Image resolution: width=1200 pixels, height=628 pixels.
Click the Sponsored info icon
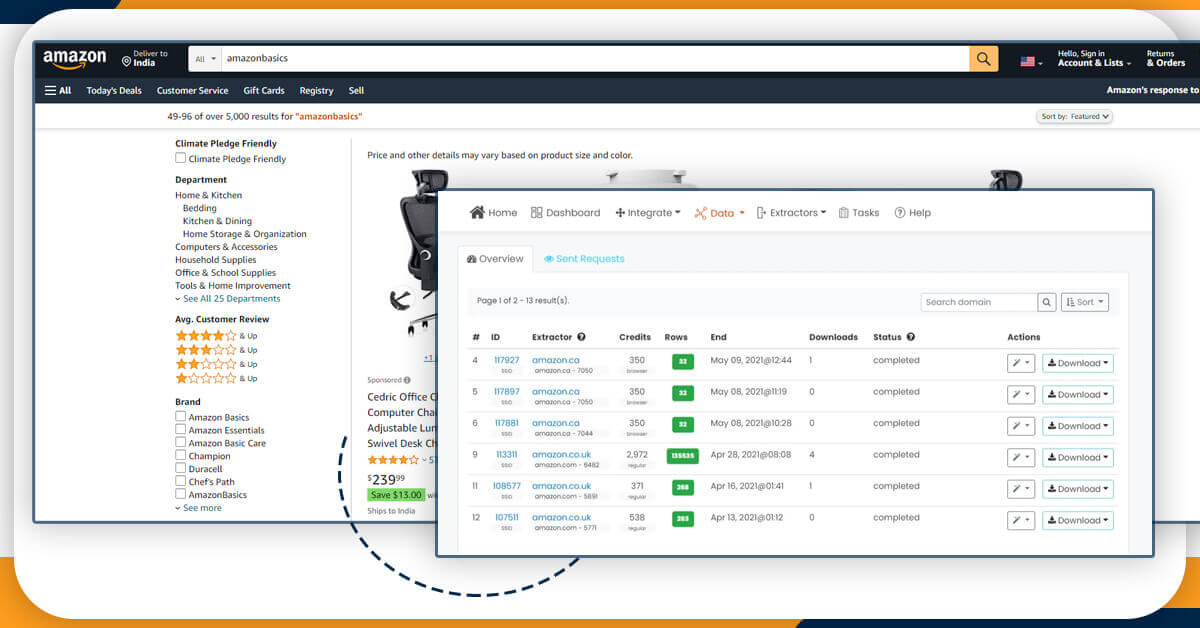click(407, 380)
